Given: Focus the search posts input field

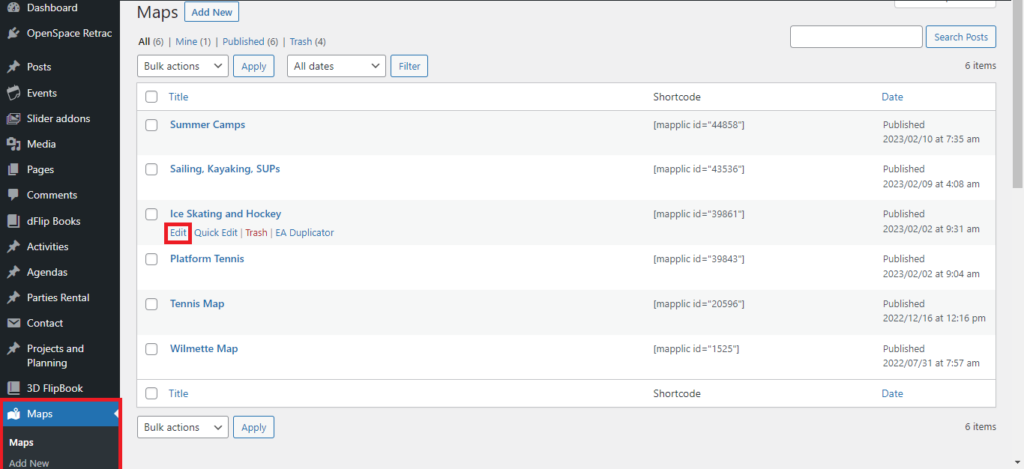Looking at the screenshot, I should [856, 37].
